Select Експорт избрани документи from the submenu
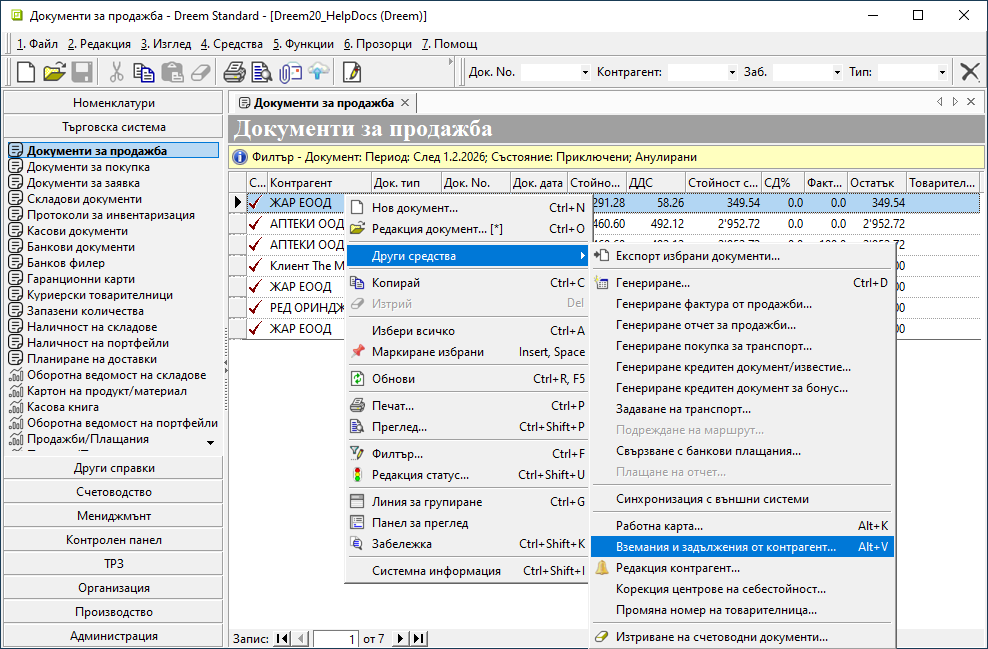The height and width of the screenshot is (649, 988). pyautogui.click(x=697, y=256)
